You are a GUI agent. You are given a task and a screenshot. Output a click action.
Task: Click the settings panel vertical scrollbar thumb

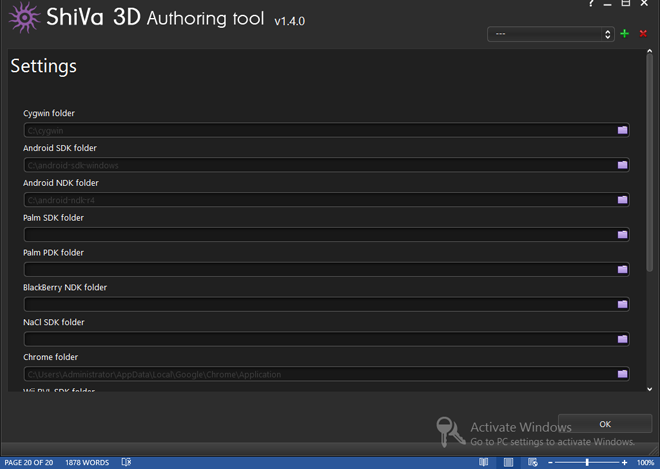click(x=649, y=163)
